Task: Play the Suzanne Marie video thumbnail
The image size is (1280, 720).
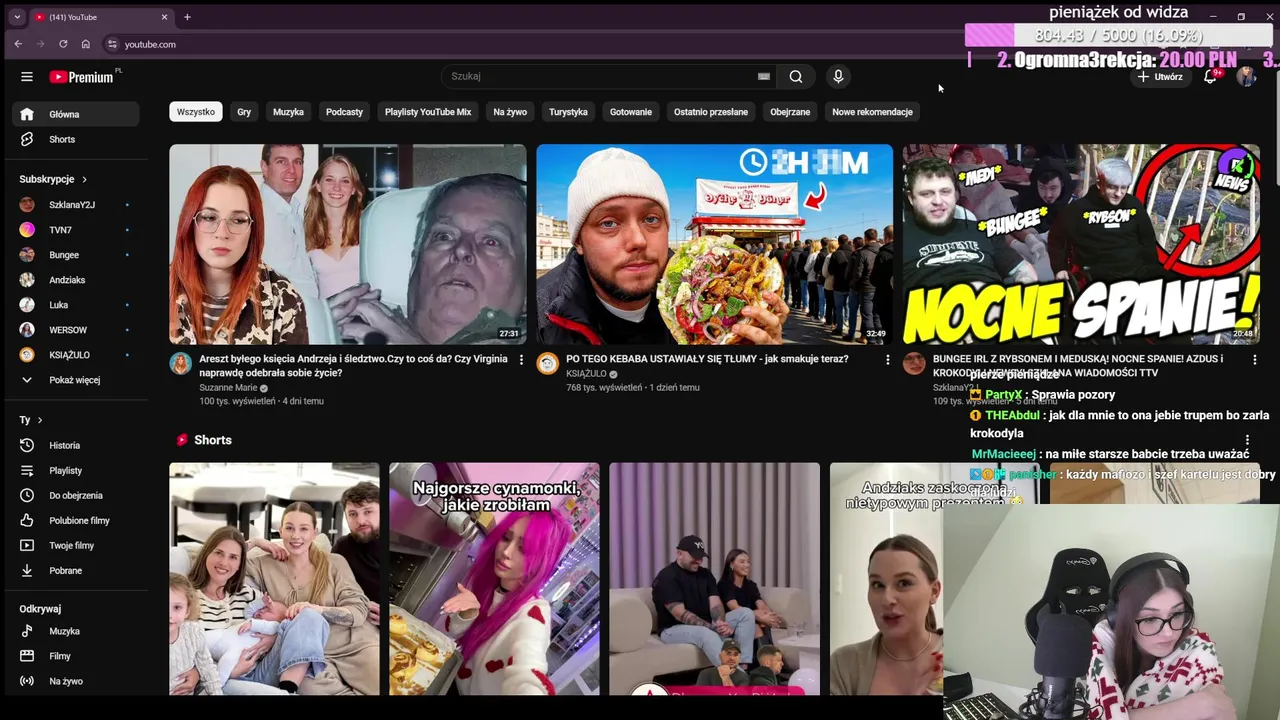Action: (347, 244)
